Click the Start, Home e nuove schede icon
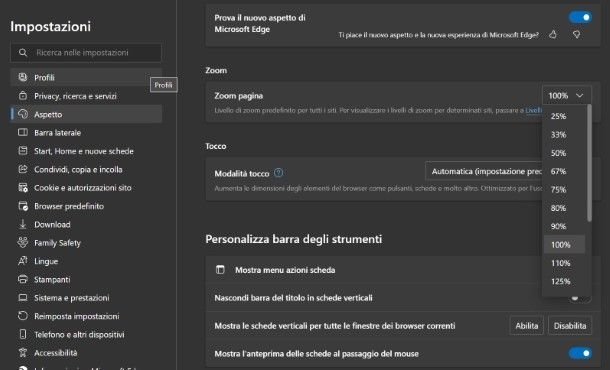Image resolution: width=610 pixels, height=370 pixels. pos(23,151)
